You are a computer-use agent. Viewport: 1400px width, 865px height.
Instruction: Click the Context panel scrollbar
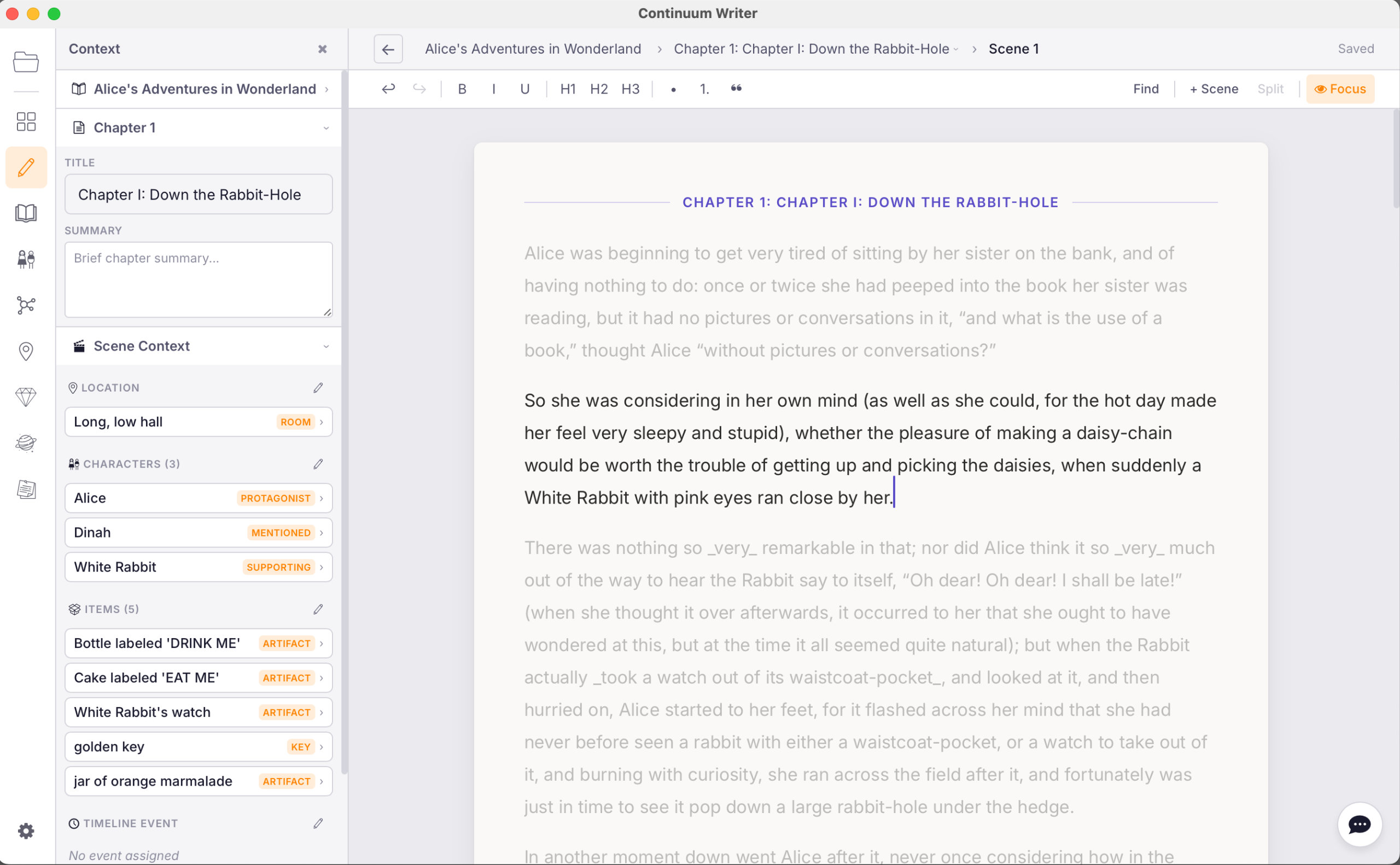345,423
